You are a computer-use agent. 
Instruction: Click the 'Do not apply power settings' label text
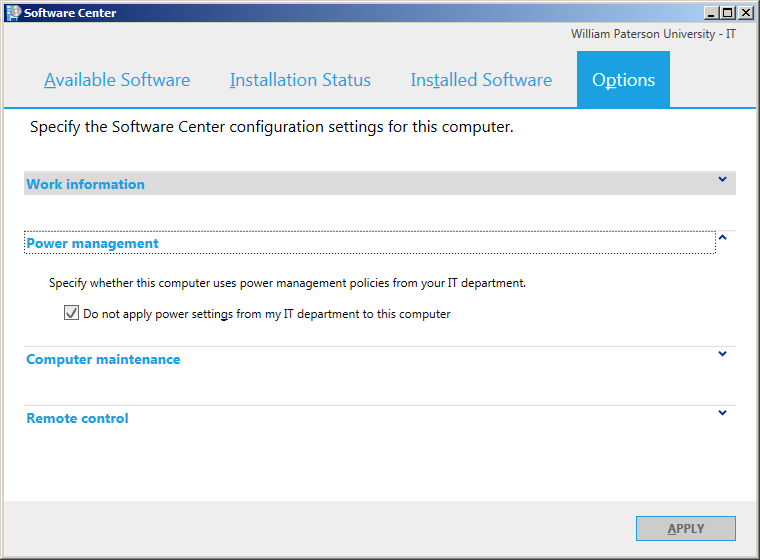pyautogui.click(x=267, y=314)
